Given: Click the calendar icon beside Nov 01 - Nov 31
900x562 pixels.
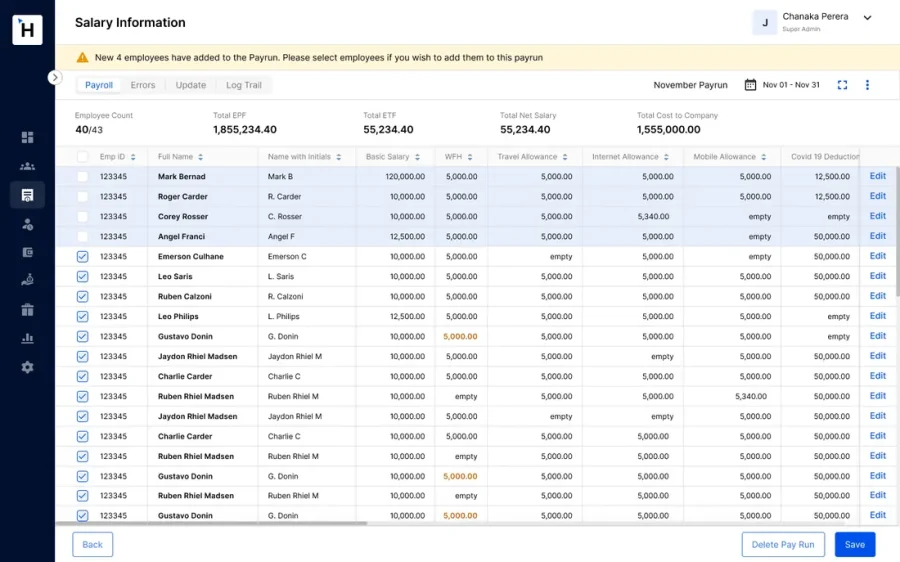Looking at the screenshot, I should tap(750, 85).
